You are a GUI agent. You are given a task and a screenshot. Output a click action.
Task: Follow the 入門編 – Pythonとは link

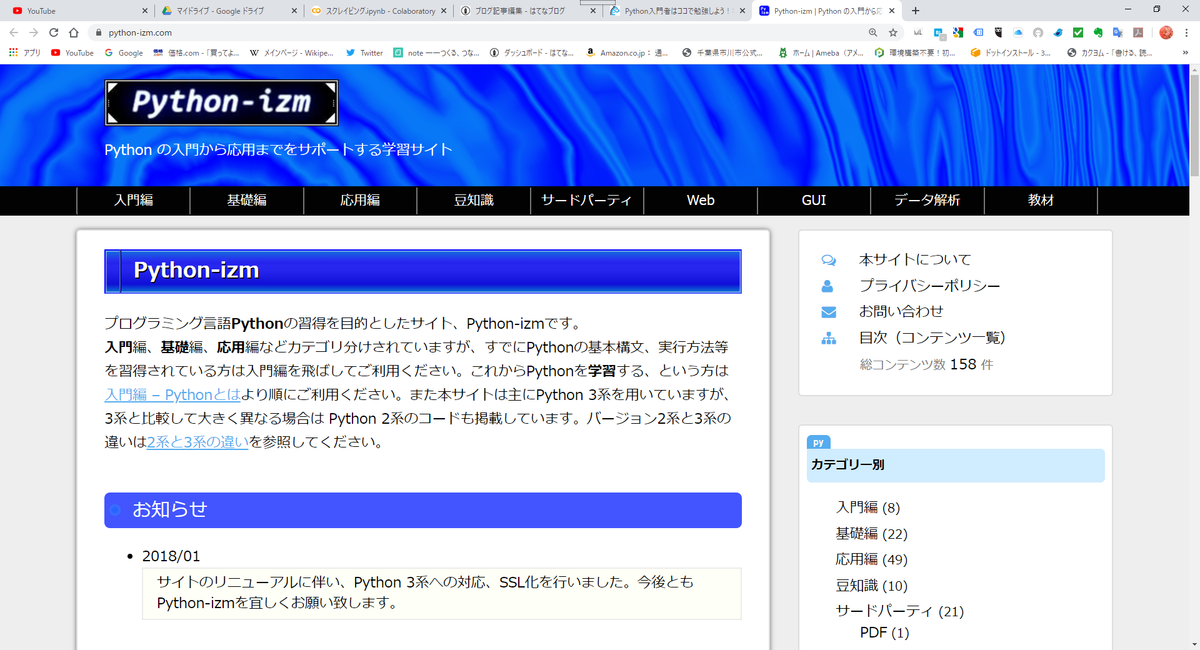tap(172, 395)
